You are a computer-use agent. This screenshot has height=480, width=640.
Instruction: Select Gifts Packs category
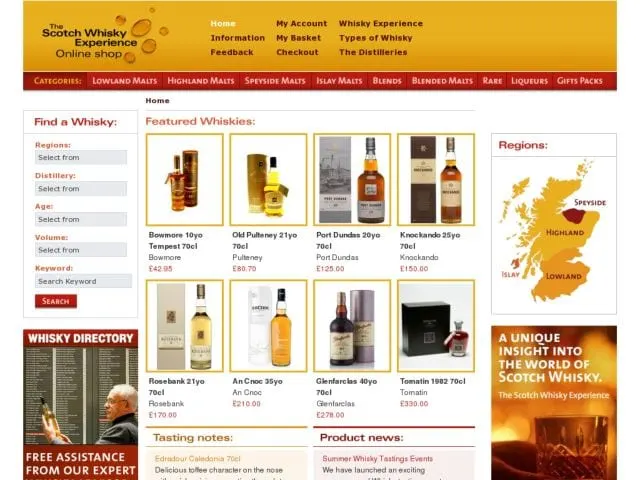click(580, 81)
